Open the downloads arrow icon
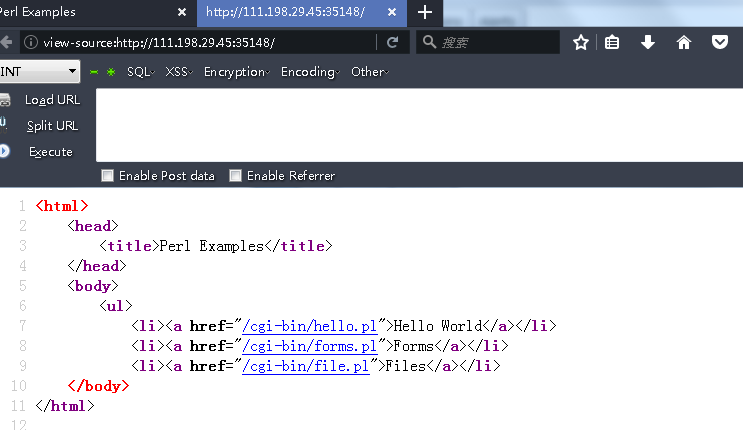 (x=648, y=42)
